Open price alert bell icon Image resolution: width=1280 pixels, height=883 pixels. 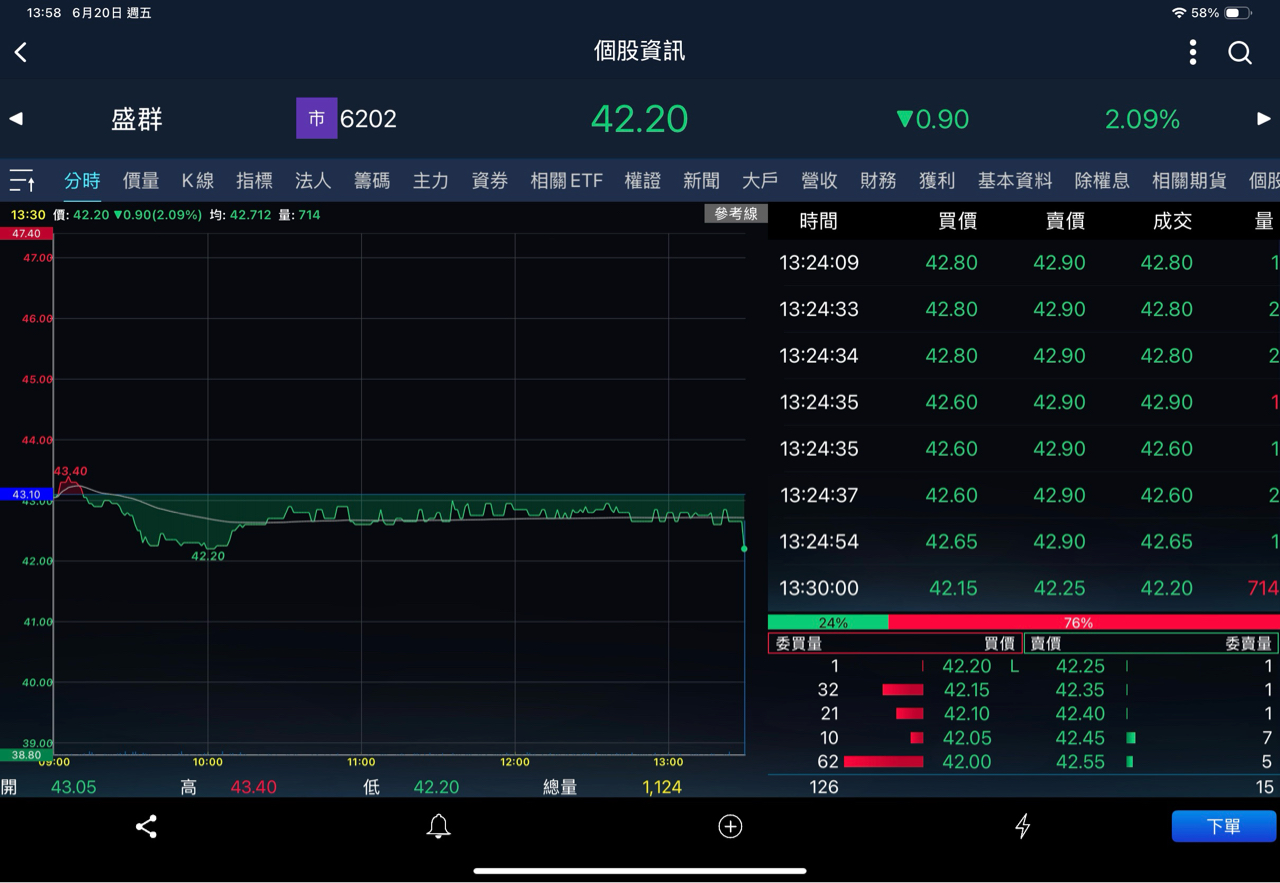(438, 826)
